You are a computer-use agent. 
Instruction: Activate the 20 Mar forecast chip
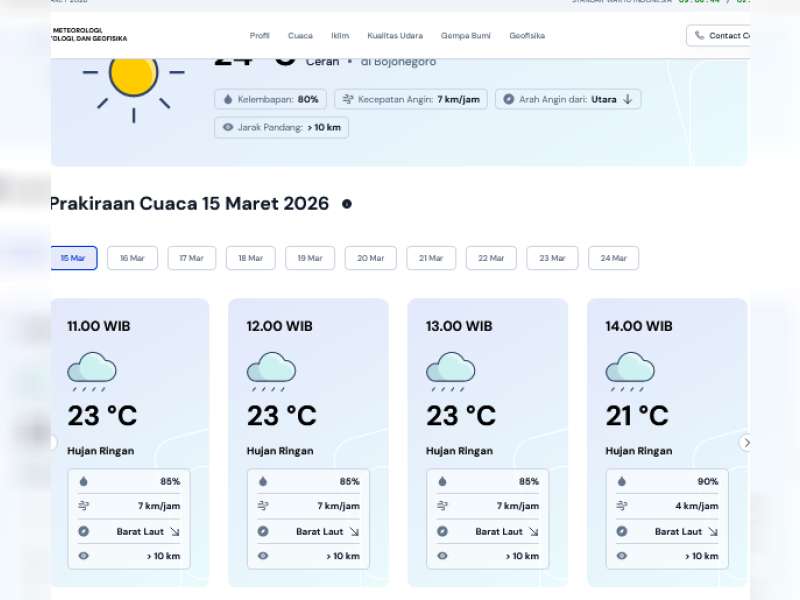tap(370, 258)
